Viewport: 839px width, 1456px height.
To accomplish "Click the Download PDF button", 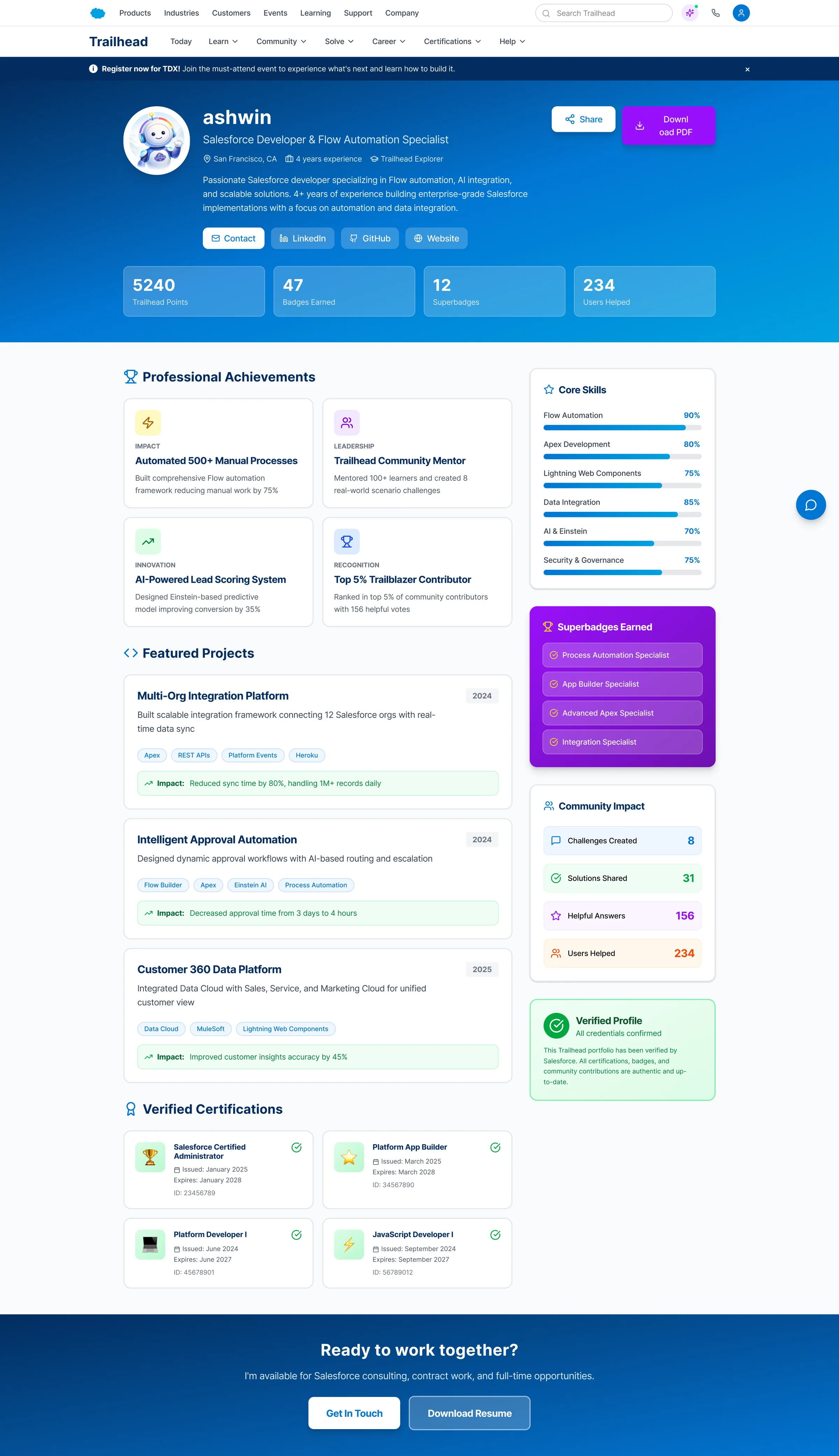I will coord(668,125).
